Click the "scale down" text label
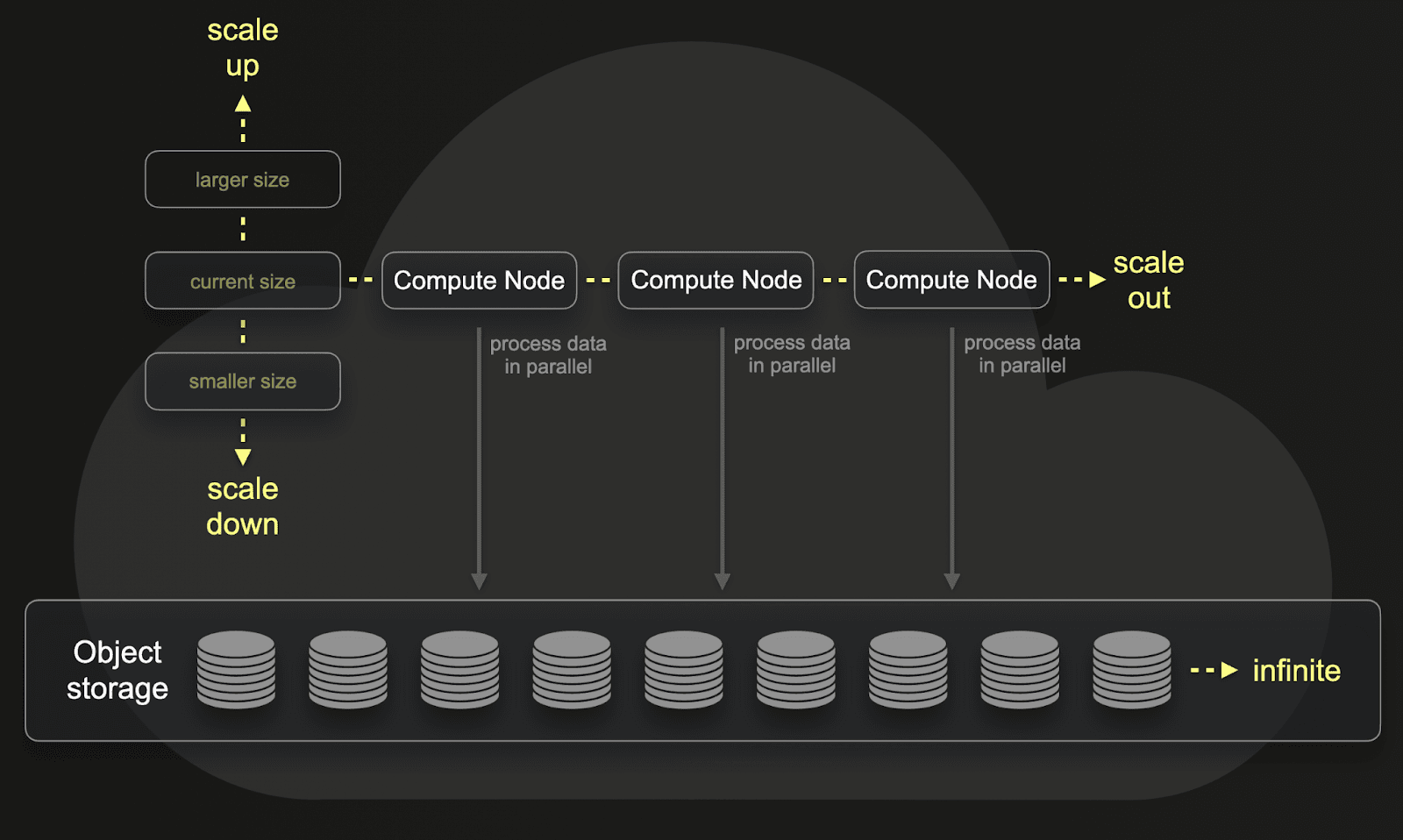This screenshot has height=840, width=1403. [242, 506]
